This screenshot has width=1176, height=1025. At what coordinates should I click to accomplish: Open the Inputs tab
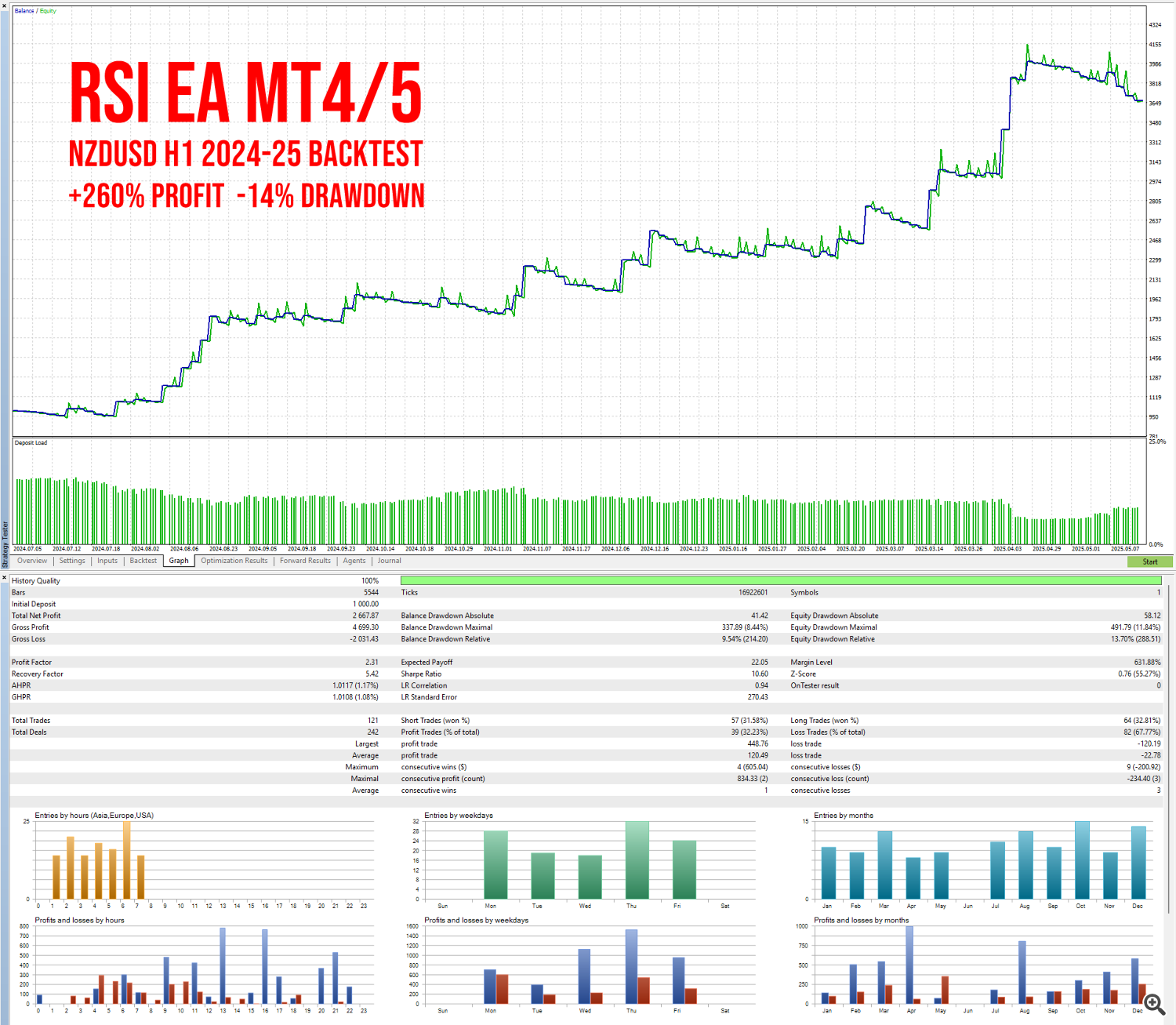107,561
